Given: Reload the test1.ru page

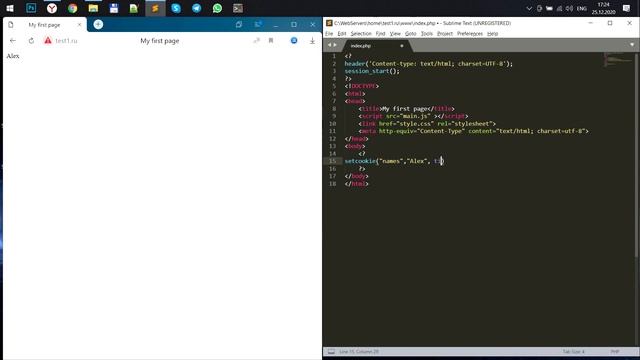Looking at the screenshot, I should (x=31, y=40).
